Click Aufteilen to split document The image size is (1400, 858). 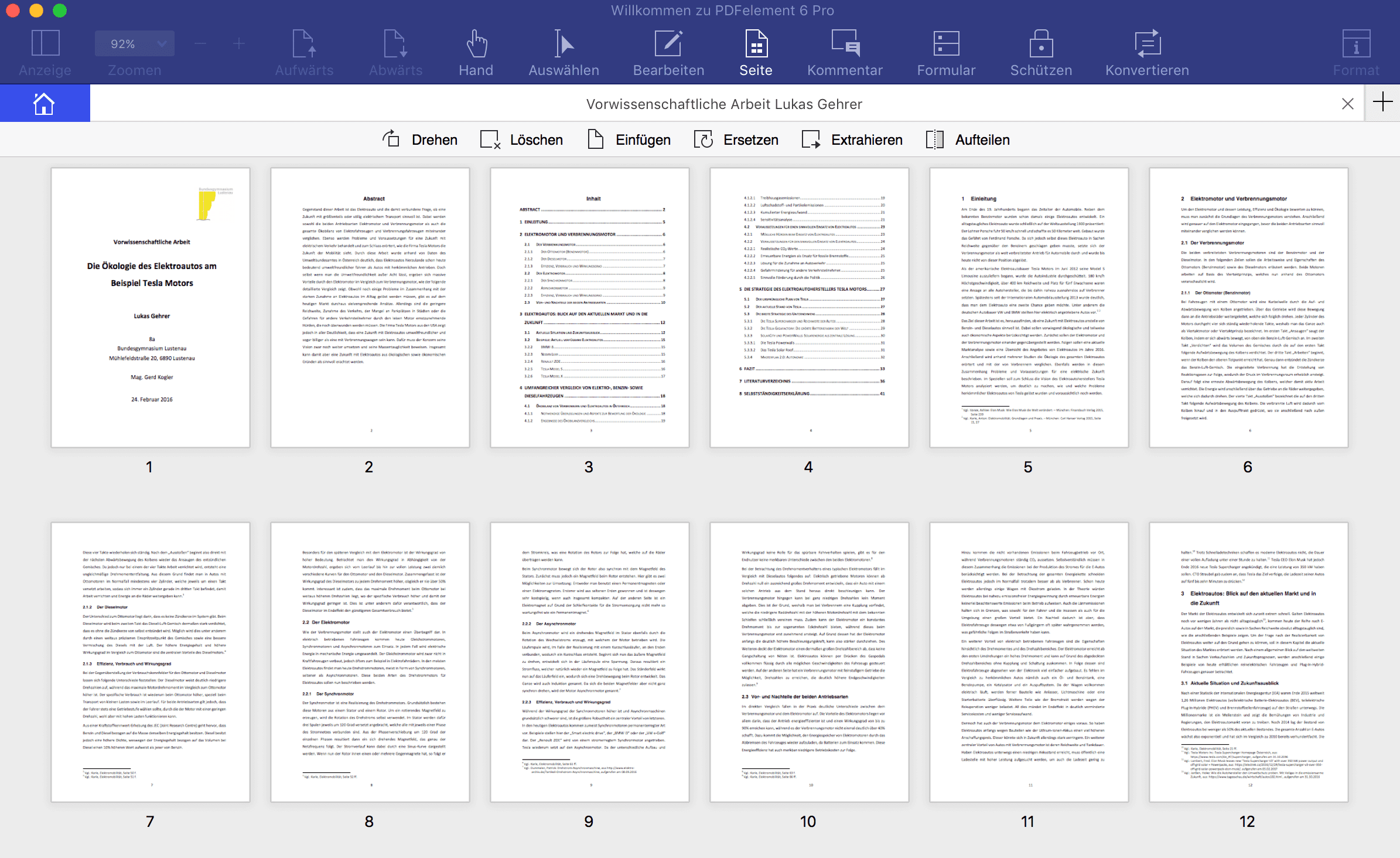tap(968, 139)
